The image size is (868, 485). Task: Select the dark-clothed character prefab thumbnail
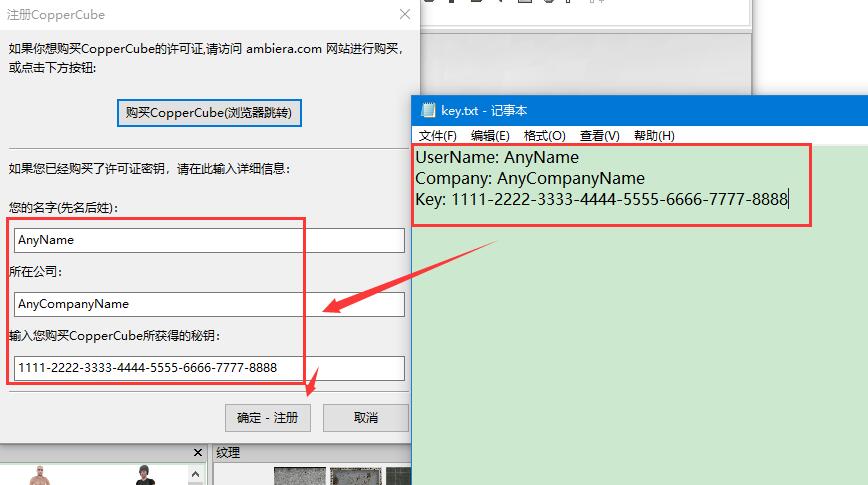click(x=144, y=475)
